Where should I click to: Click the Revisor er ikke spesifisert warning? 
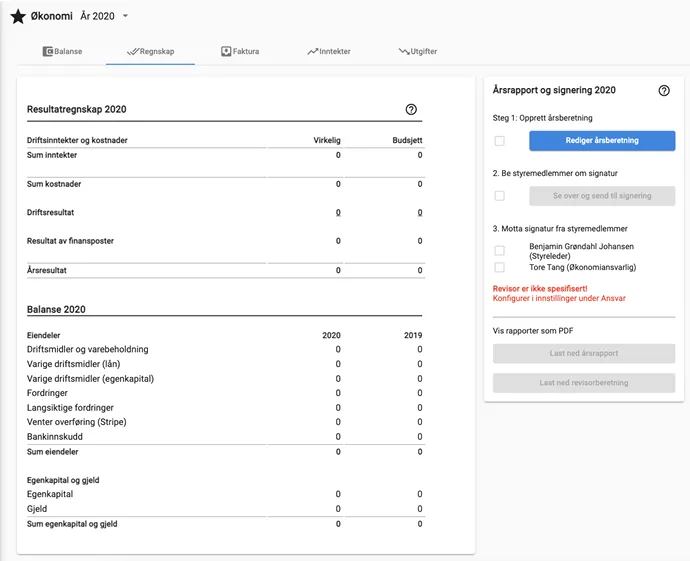pyautogui.click(x=540, y=289)
